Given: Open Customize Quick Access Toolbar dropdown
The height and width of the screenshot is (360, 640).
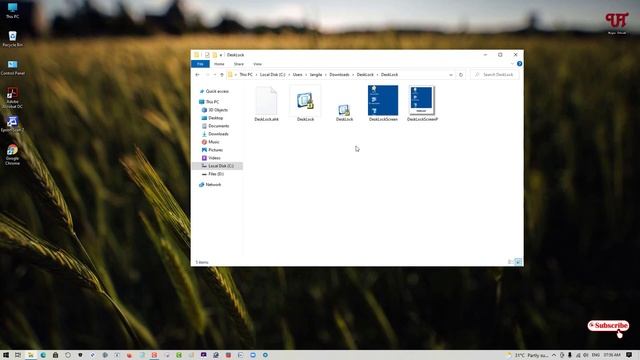Looking at the screenshot, I should pos(221,55).
